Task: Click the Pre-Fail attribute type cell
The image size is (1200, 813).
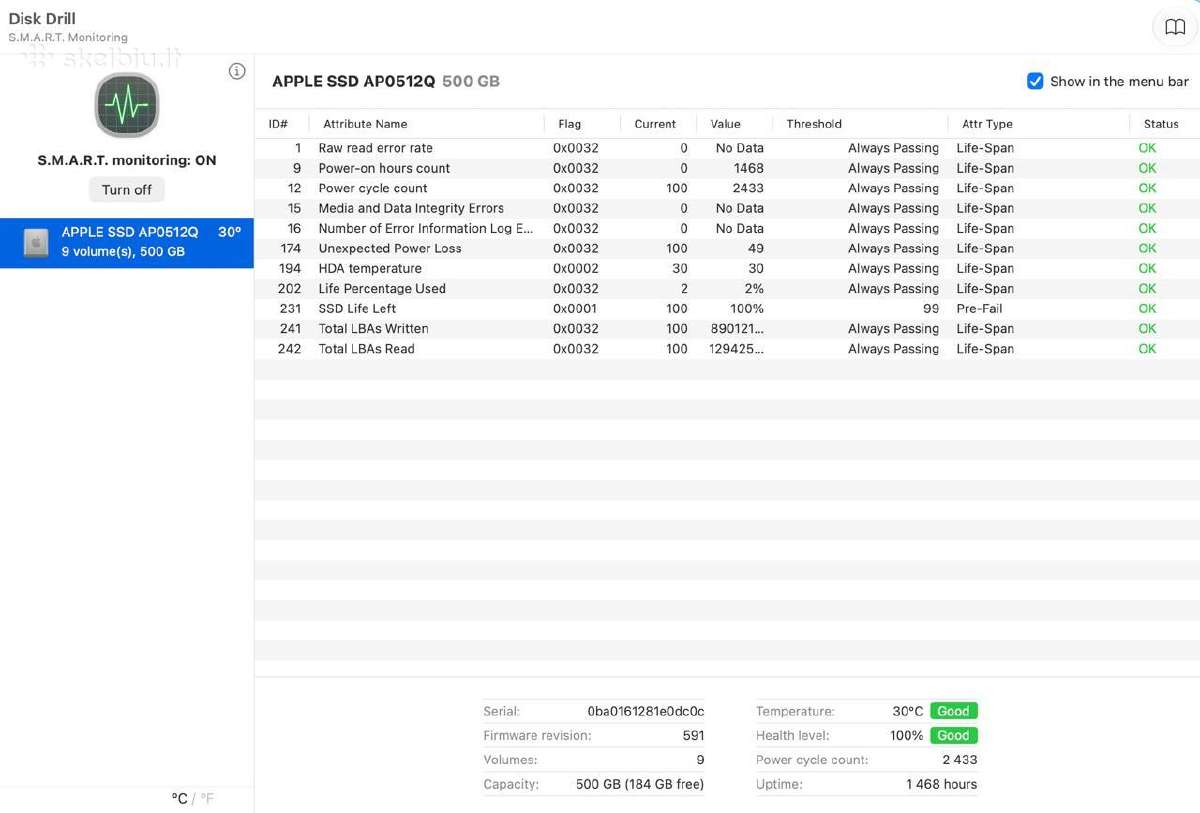Action: click(979, 308)
